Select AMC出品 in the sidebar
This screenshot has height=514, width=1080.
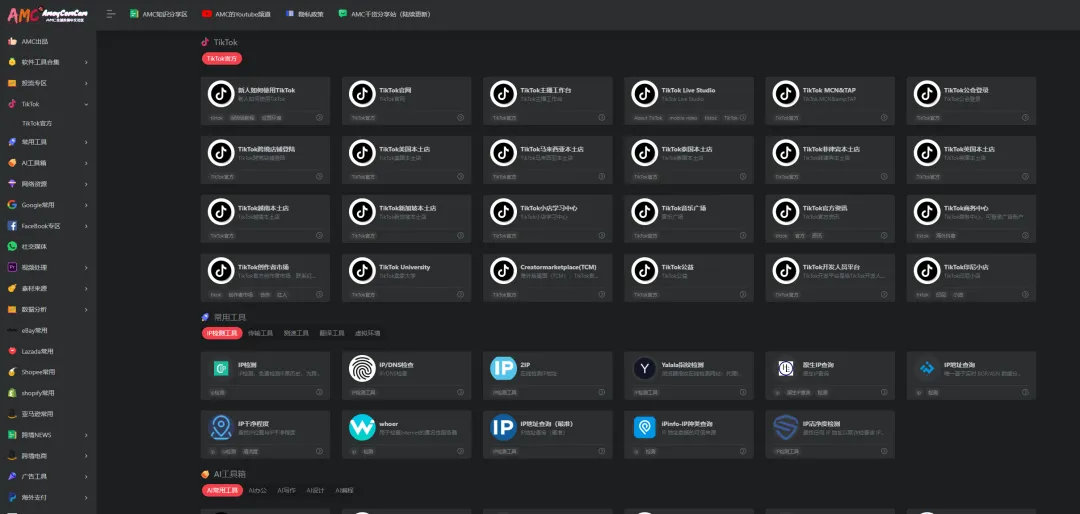[x=34, y=41]
